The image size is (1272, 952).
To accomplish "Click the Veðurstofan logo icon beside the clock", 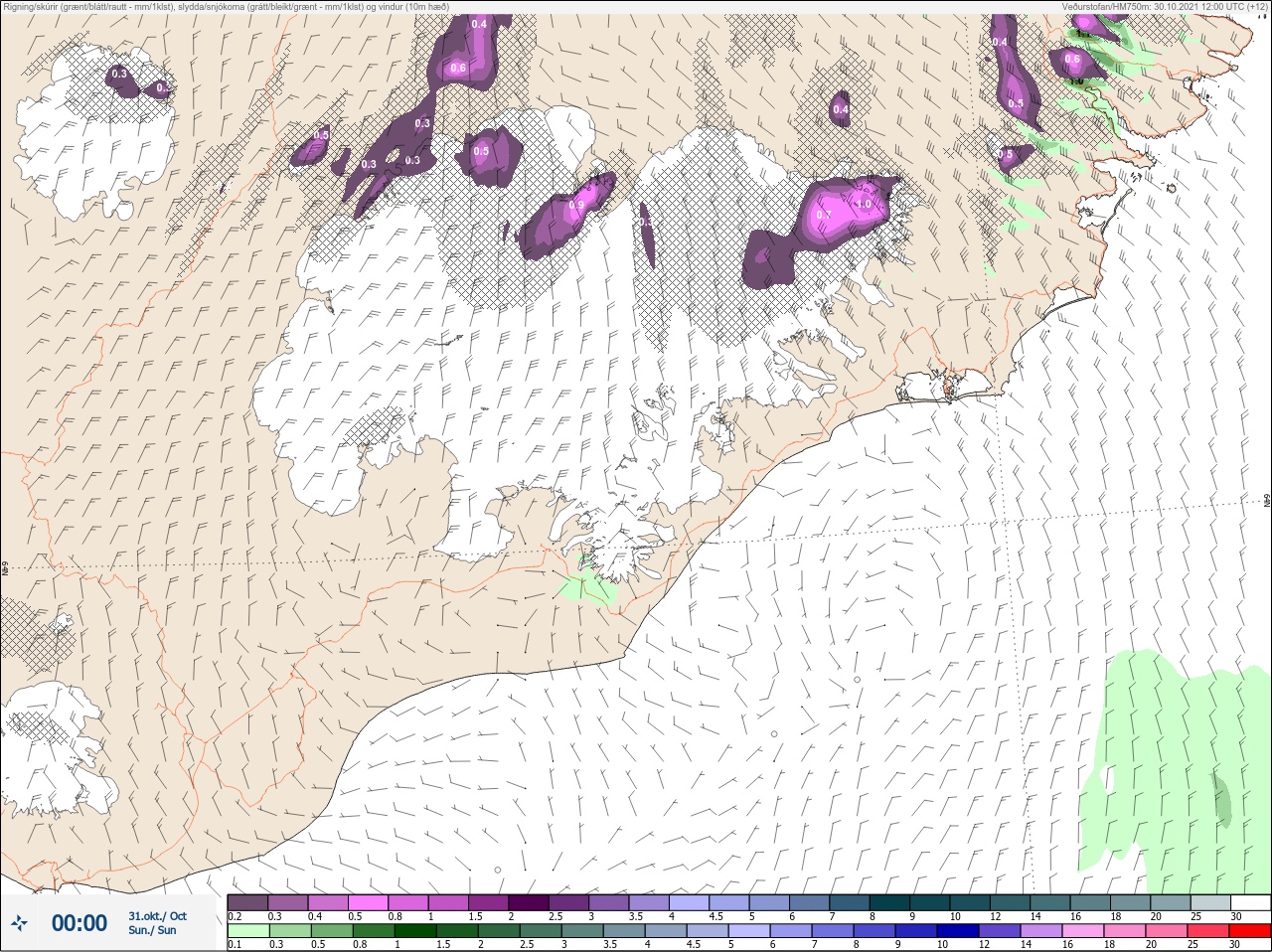I will [20, 923].
